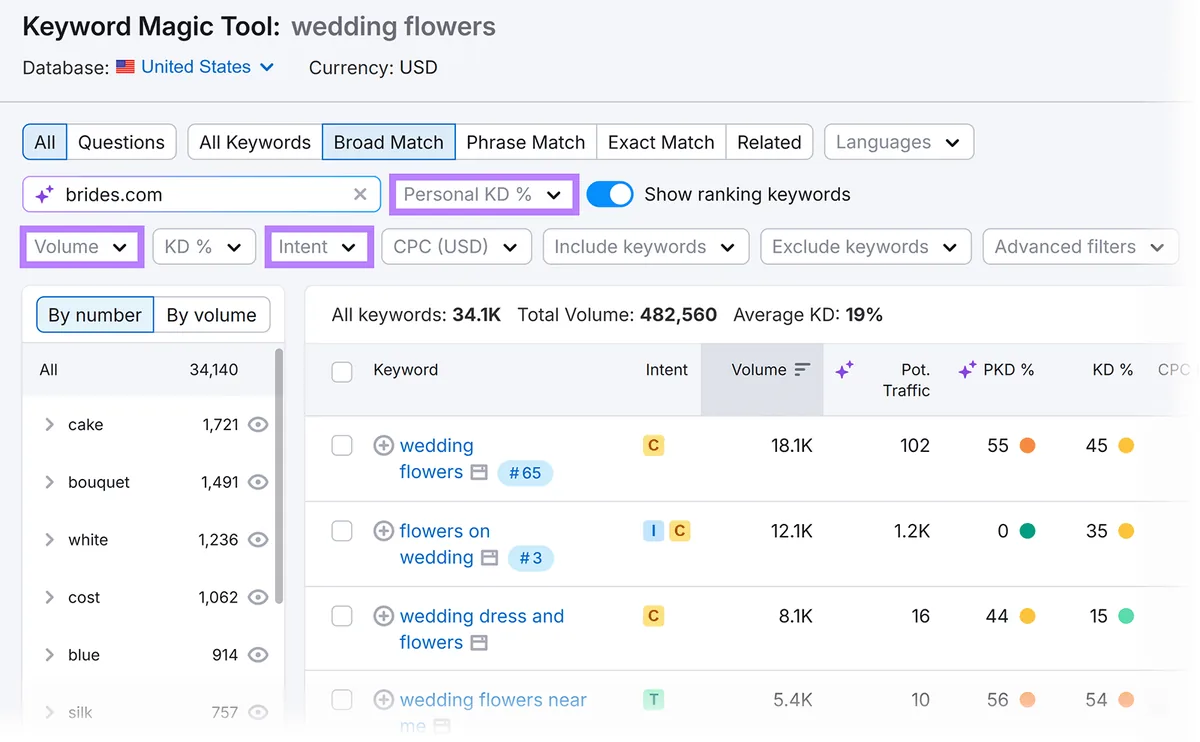Image resolution: width=1200 pixels, height=742 pixels.
Task: Click sparkle icon beside PKD % header
Action: pos(967,370)
